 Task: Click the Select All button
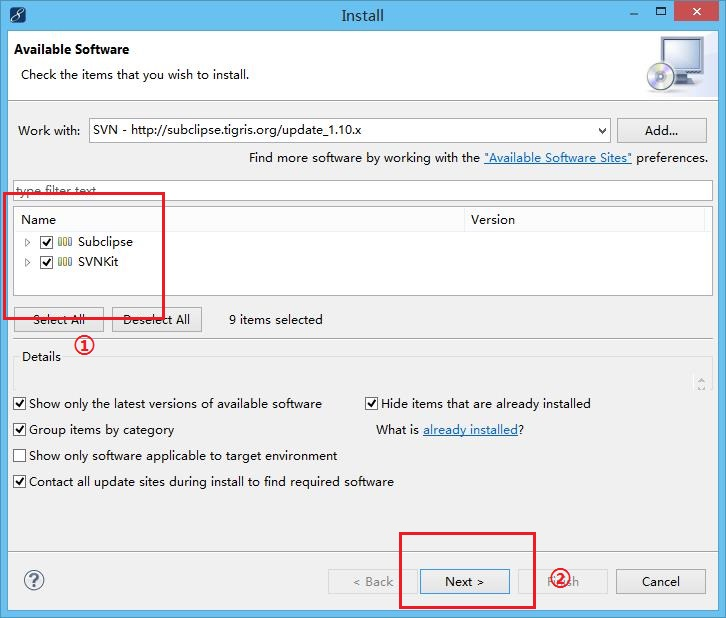[59, 319]
